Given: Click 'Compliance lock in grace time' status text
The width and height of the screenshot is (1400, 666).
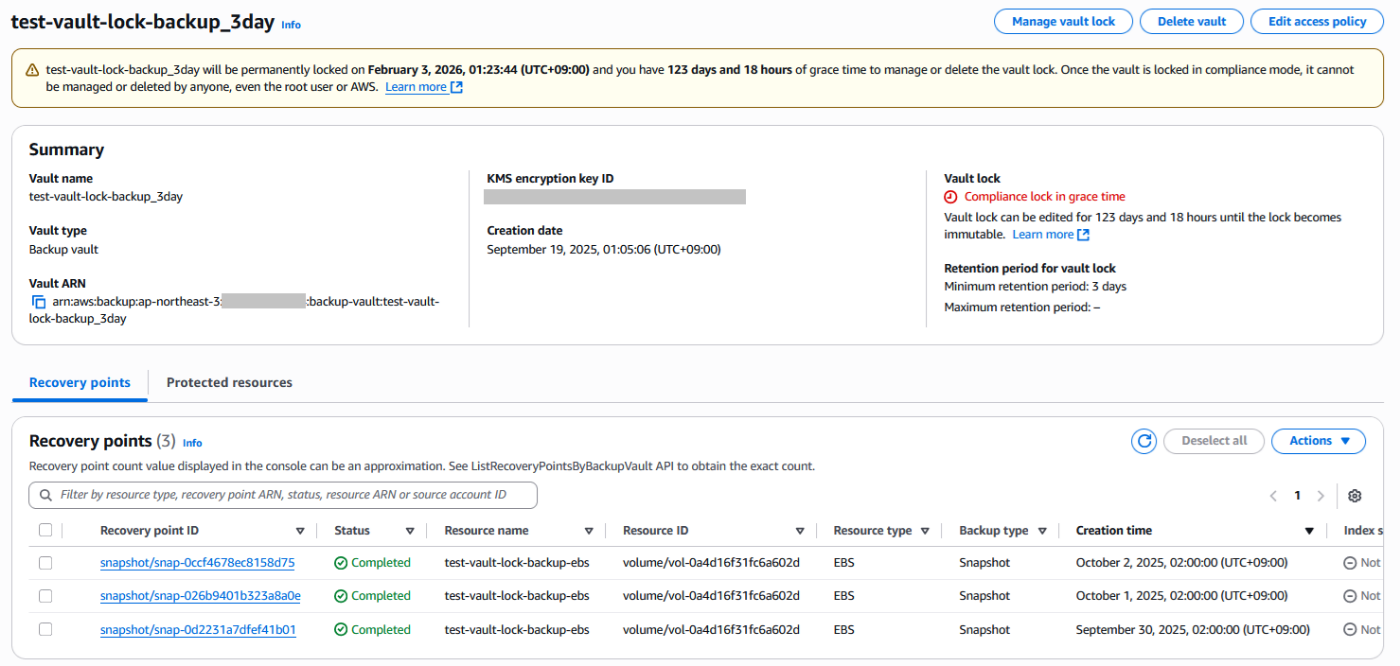Looking at the screenshot, I should click(1045, 197).
